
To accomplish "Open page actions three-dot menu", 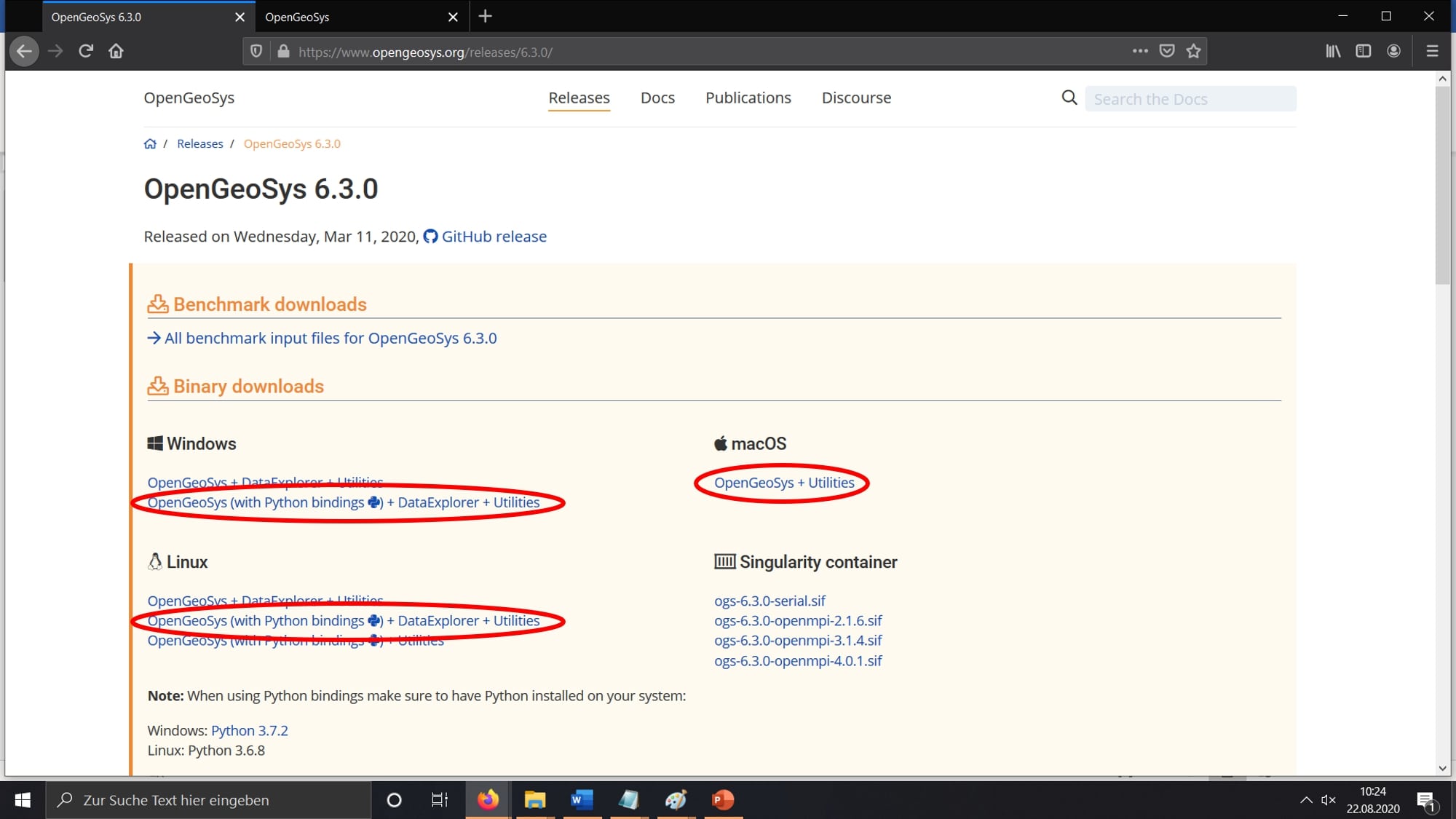I will (1140, 51).
